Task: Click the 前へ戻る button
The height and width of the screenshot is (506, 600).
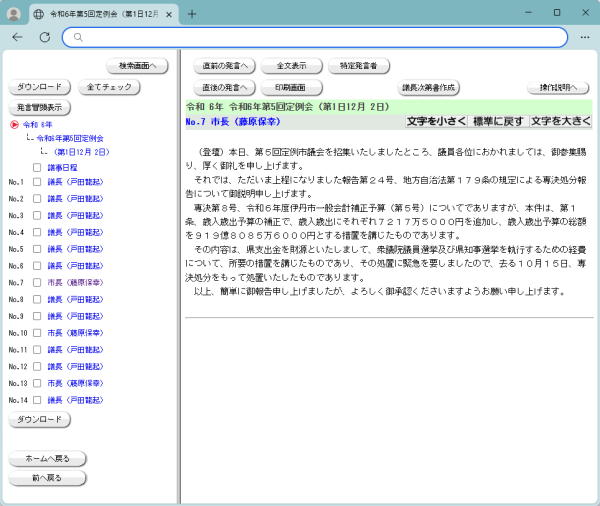Action: (47, 478)
